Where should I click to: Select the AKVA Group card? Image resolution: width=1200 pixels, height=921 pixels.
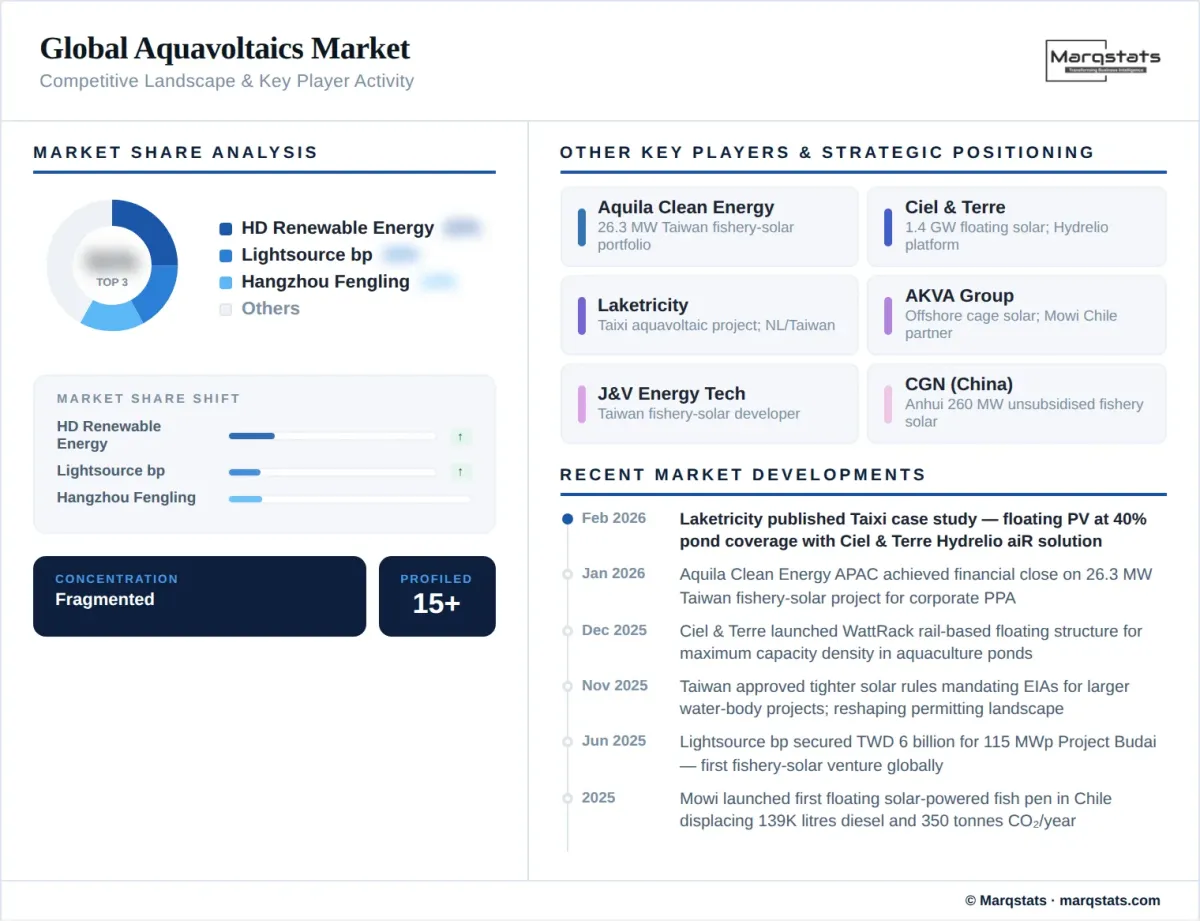(1016, 315)
